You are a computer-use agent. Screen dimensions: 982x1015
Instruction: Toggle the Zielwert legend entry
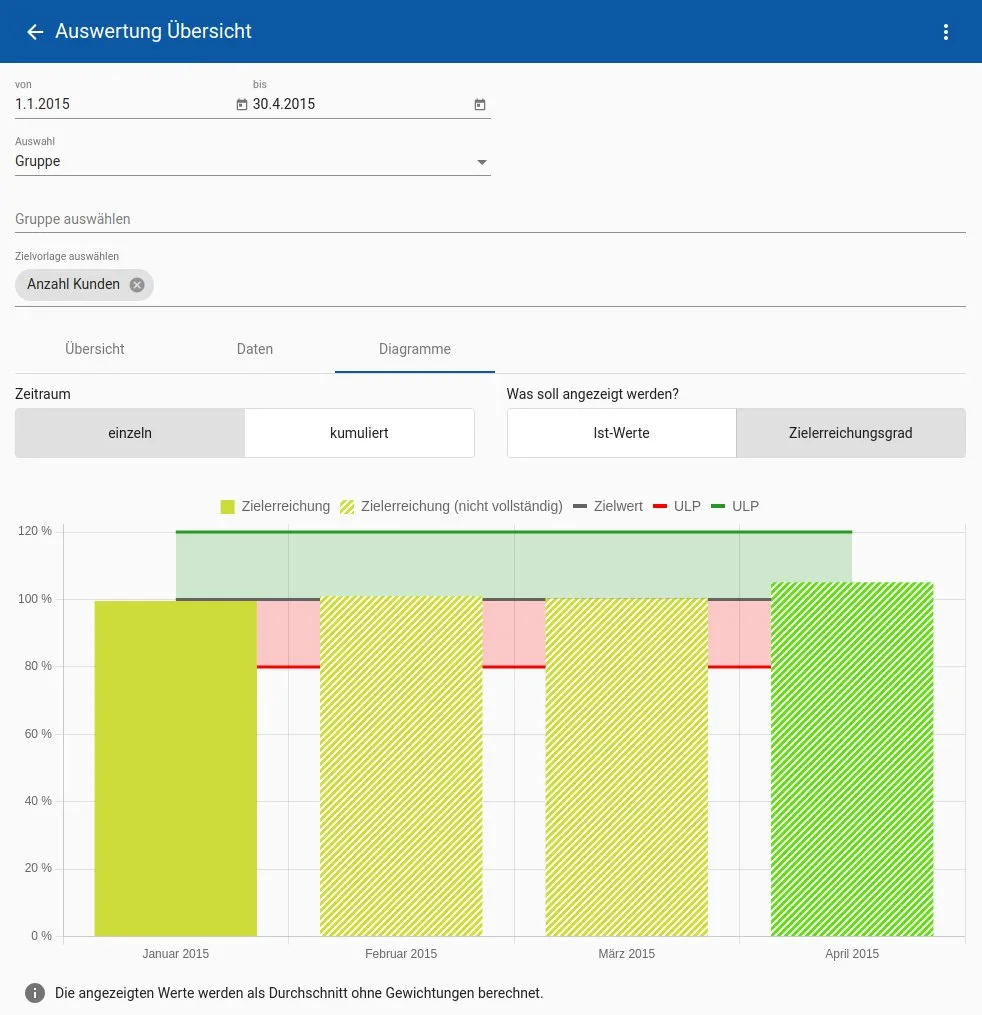coord(608,507)
